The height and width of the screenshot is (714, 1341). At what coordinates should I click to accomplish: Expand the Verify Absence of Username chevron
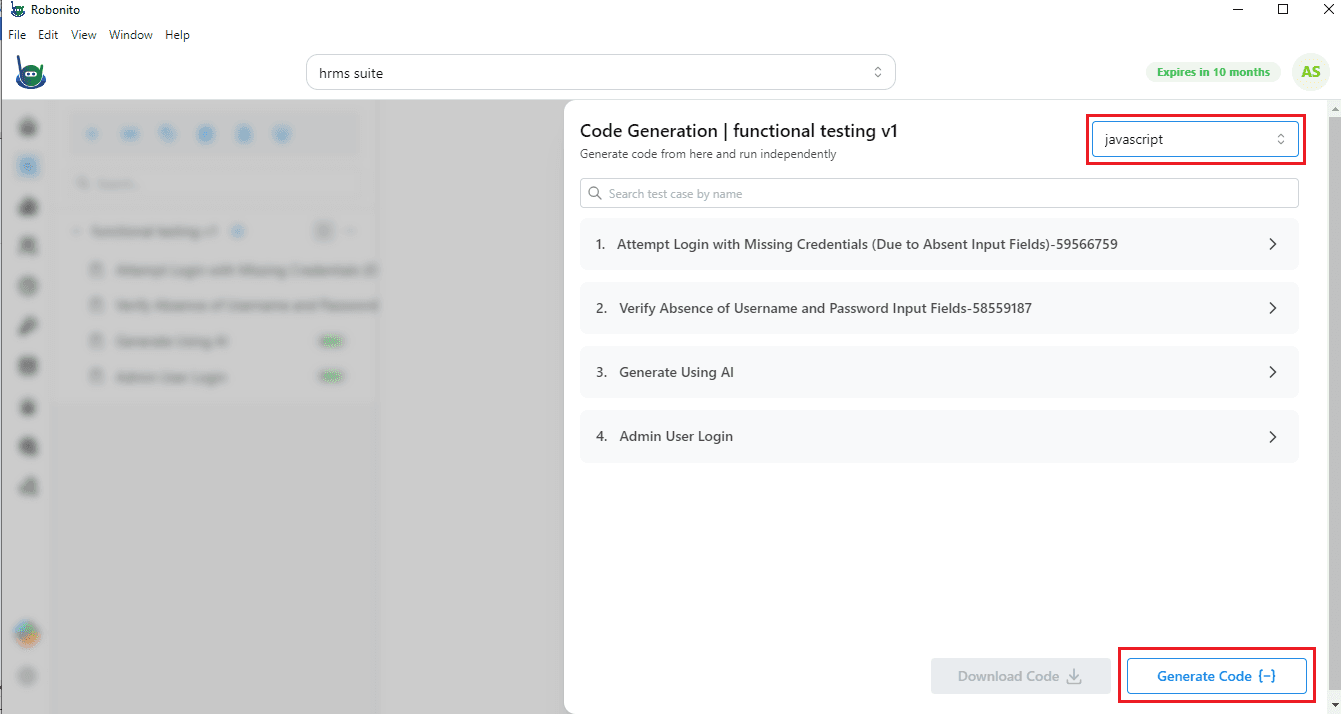pyautogui.click(x=1273, y=308)
